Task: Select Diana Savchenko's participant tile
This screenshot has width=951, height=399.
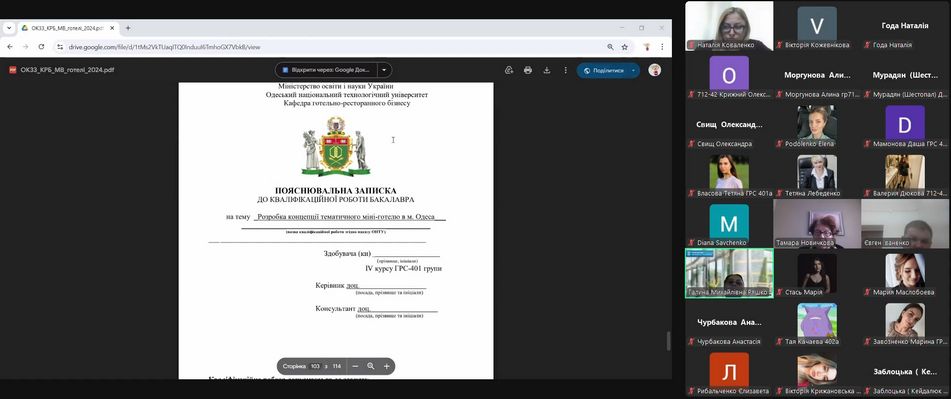Action: tap(729, 224)
